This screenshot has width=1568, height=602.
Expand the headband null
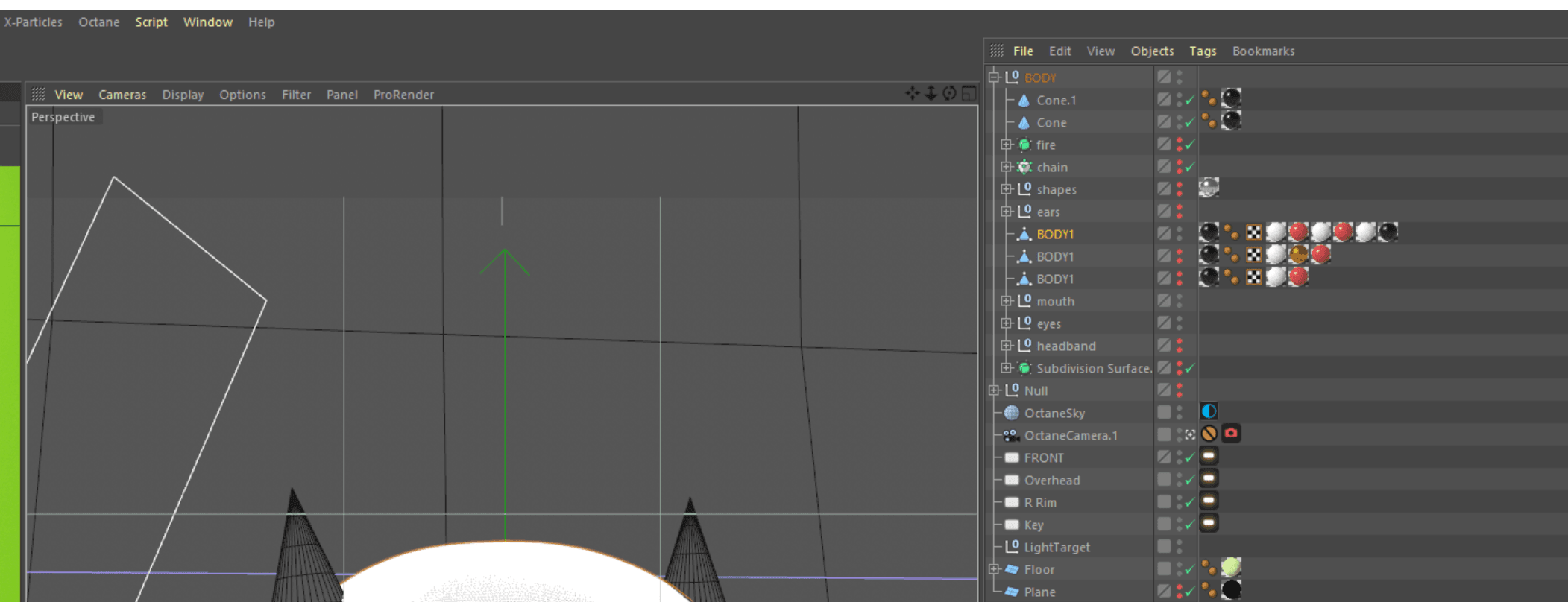pos(1006,346)
